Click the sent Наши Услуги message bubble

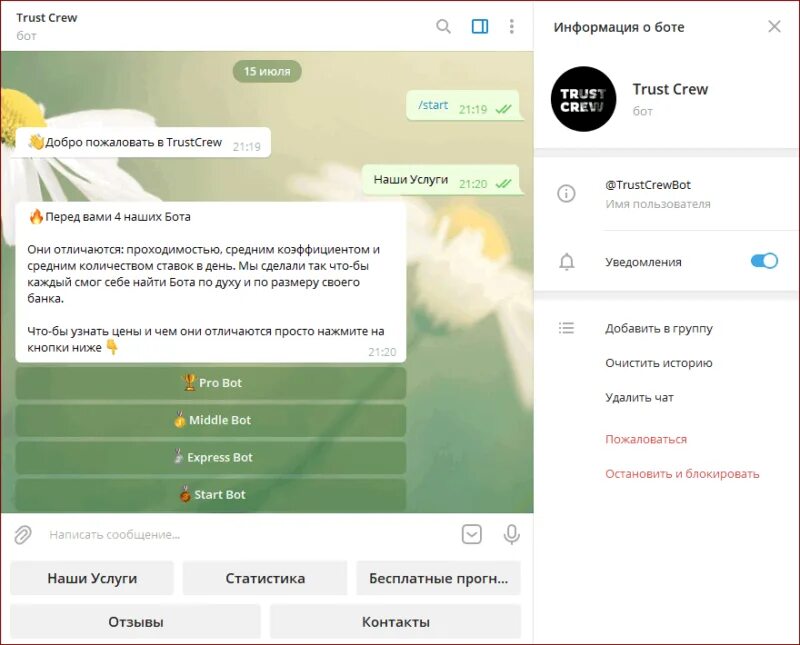coord(440,180)
